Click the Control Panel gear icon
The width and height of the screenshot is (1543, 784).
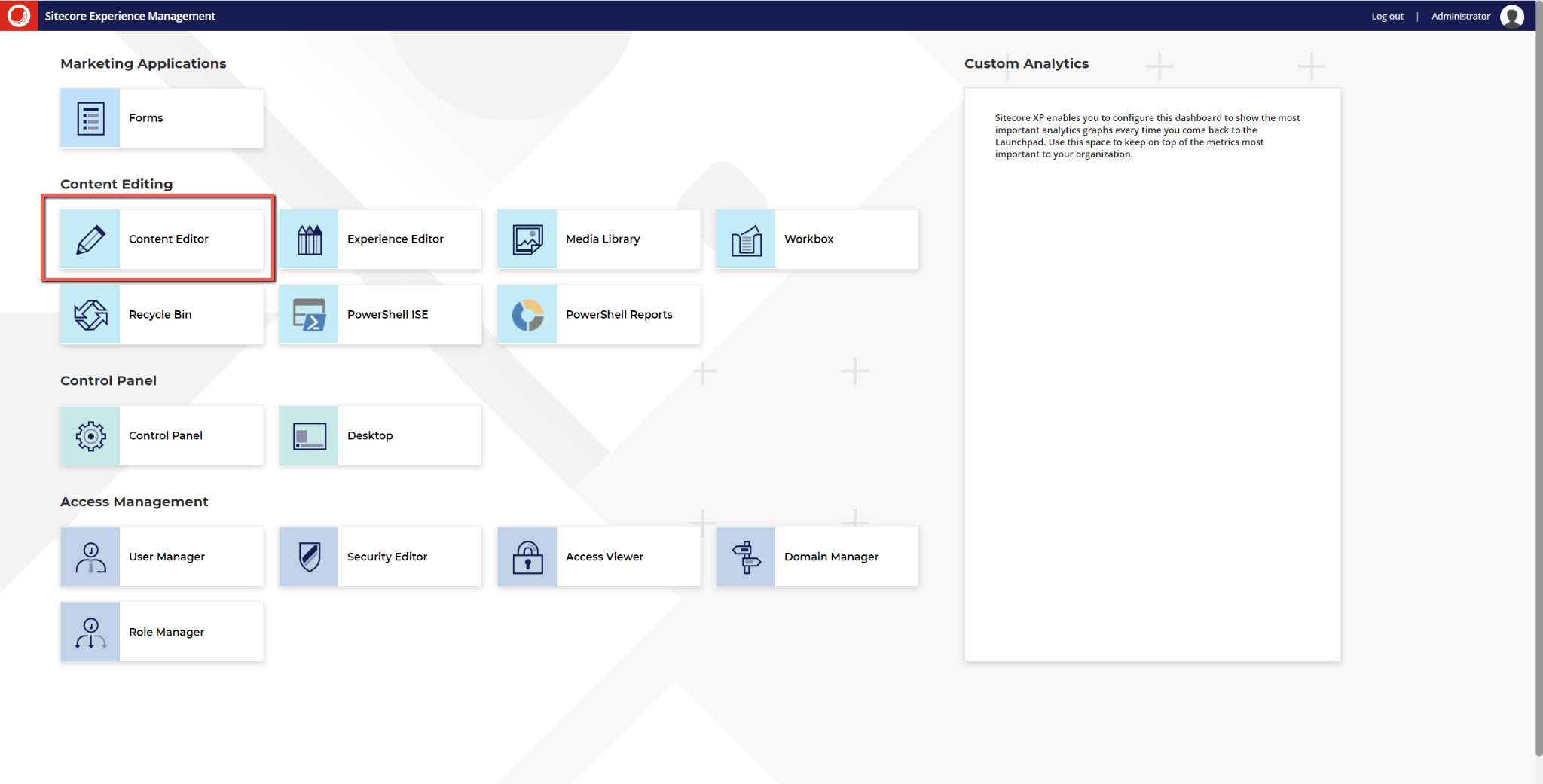click(90, 436)
